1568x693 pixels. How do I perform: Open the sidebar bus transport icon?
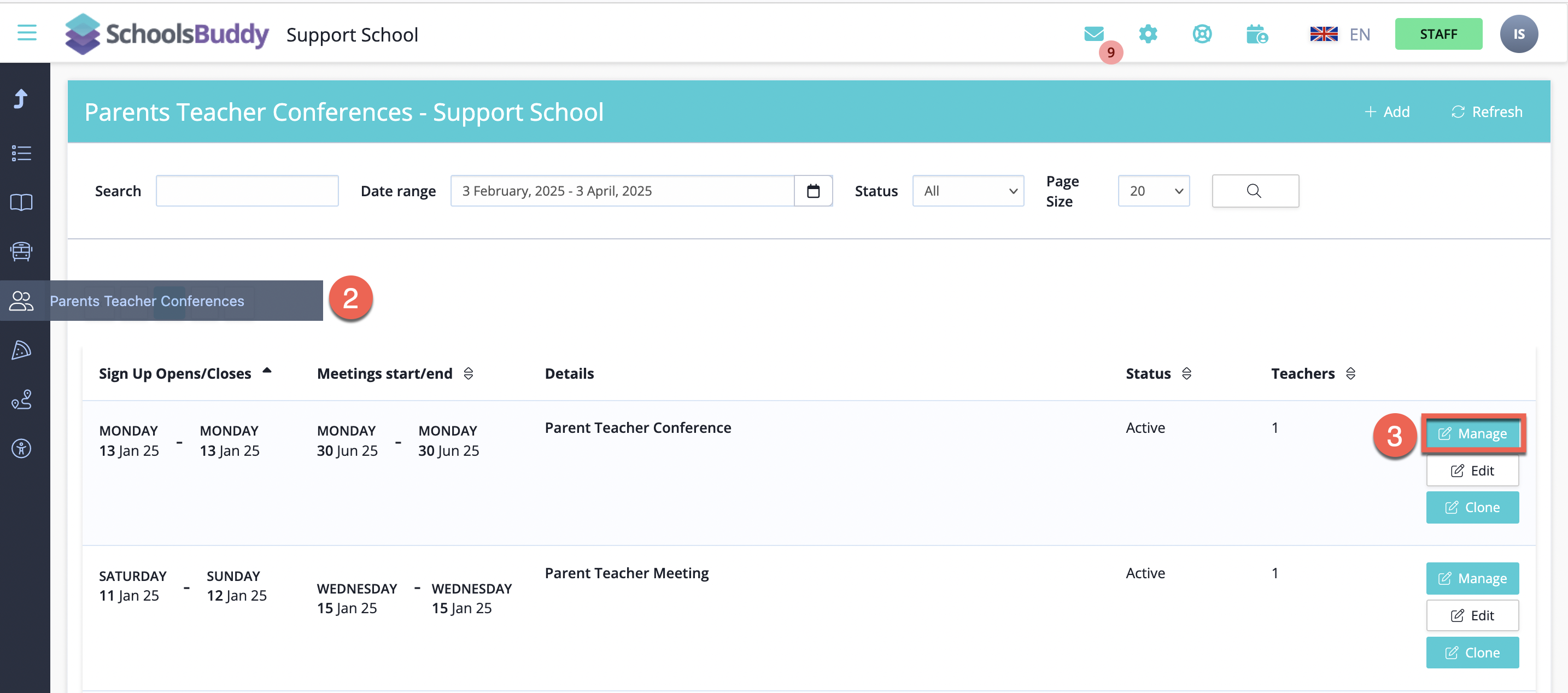pyautogui.click(x=21, y=251)
